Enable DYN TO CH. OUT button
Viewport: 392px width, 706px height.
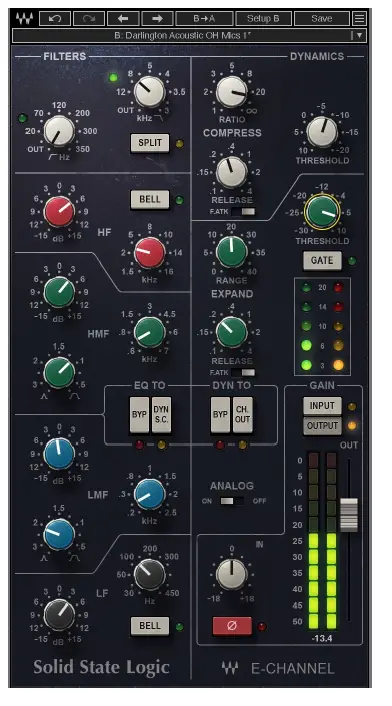tap(243, 414)
